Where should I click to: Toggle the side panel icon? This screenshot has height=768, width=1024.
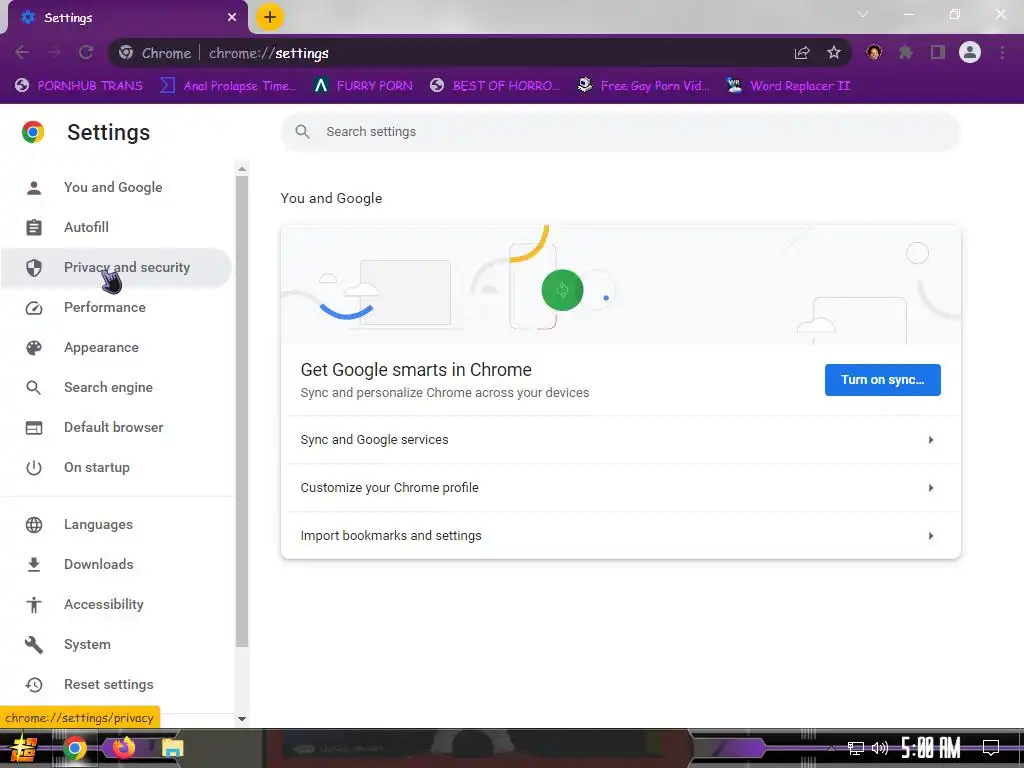coord(938,52)
